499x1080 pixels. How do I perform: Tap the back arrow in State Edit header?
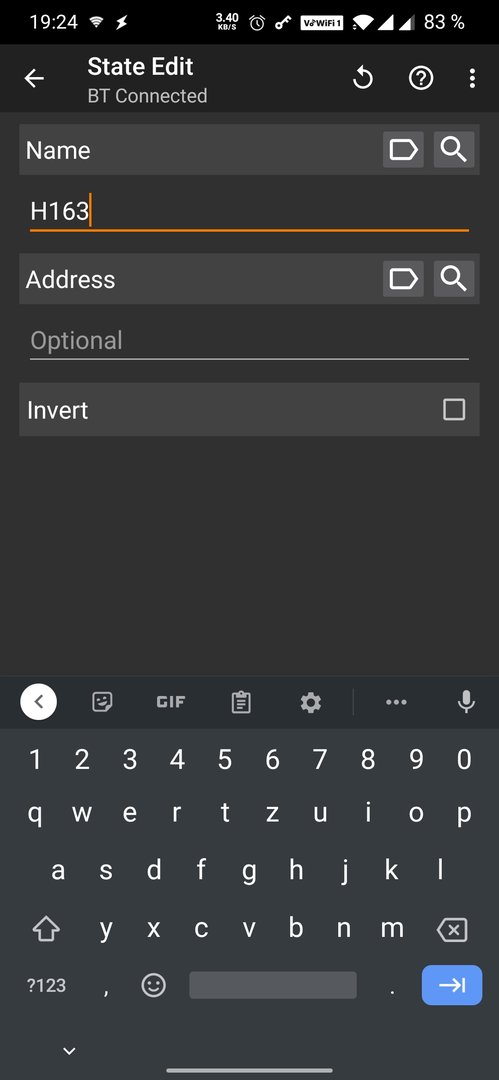34,79
